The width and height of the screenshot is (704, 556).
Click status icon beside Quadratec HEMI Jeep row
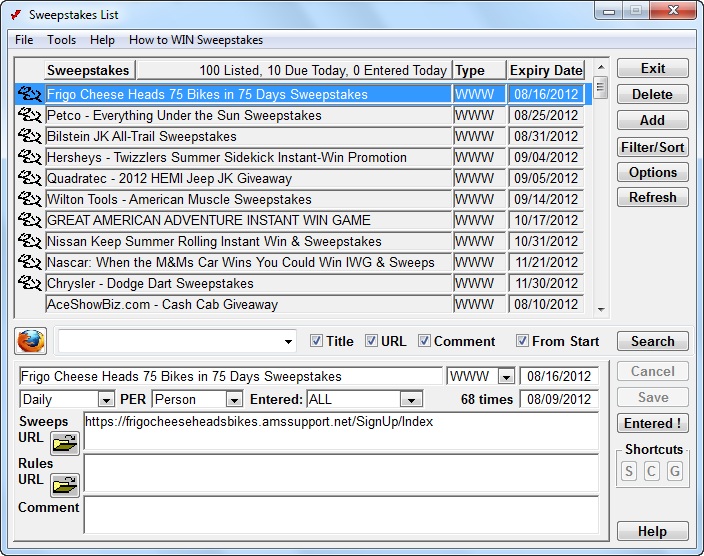[x=30, y=178]
